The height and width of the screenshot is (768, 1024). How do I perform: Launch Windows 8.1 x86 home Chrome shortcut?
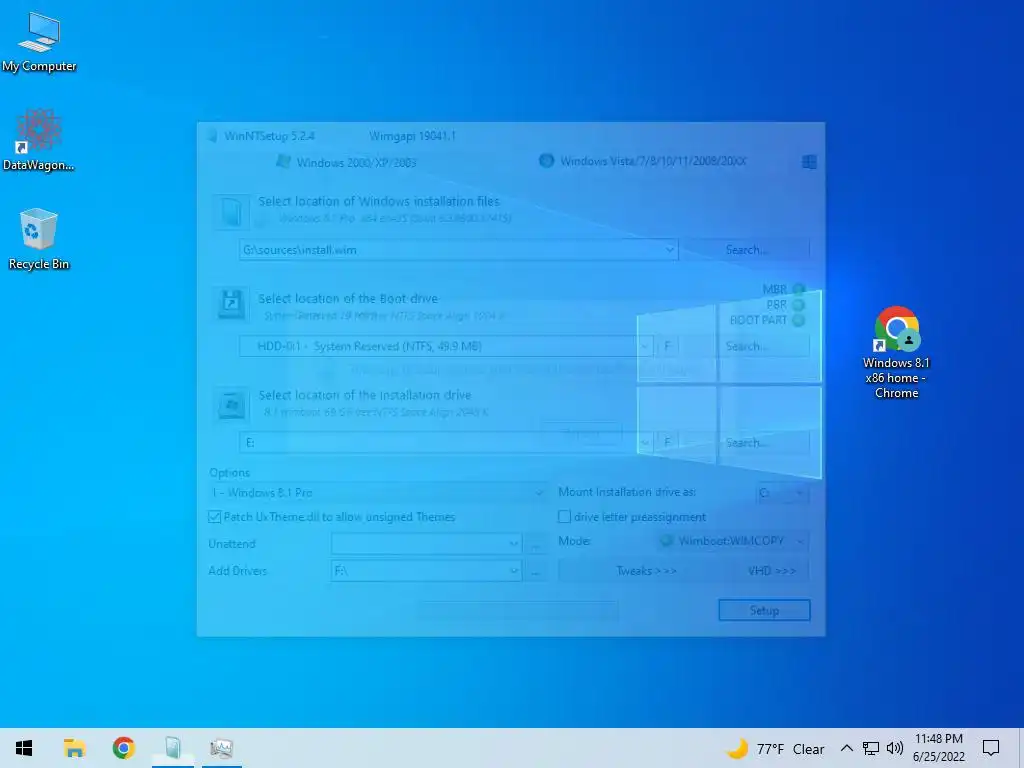point(896,353)
